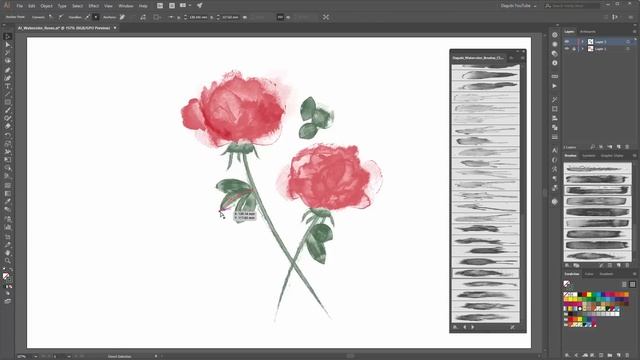Click Create New Layer icon in Layers panel
Screen dimensions: 640x360
coord(619,147)
